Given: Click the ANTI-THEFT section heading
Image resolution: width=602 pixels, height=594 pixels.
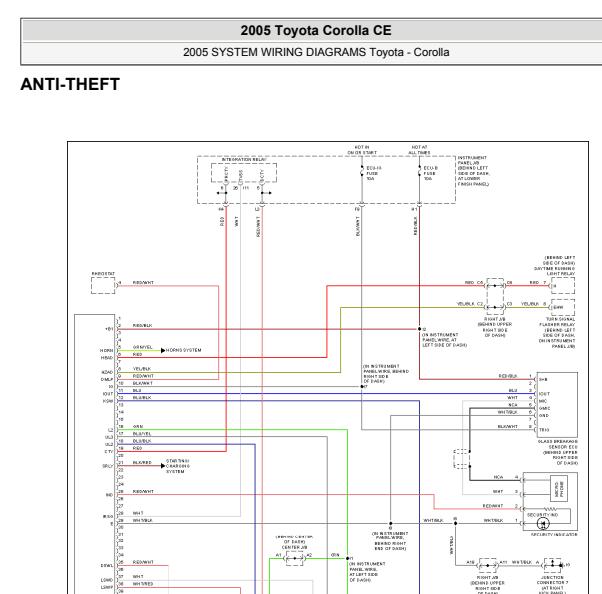Looking at the screenshot, I should pyautogui.click(x=70, y=84).
